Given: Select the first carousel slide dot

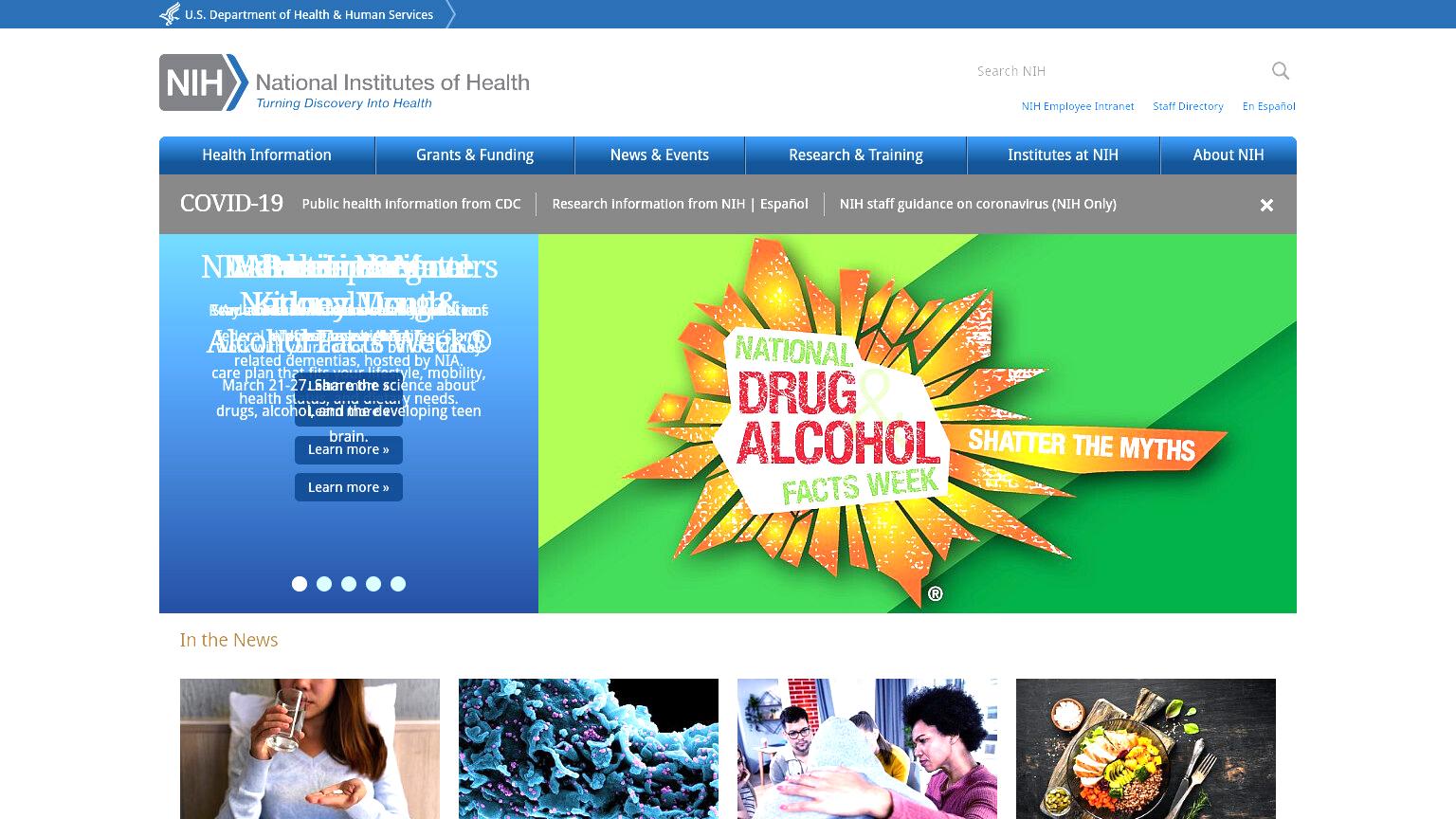Looking at the screenshot, I should click(300, 584).
